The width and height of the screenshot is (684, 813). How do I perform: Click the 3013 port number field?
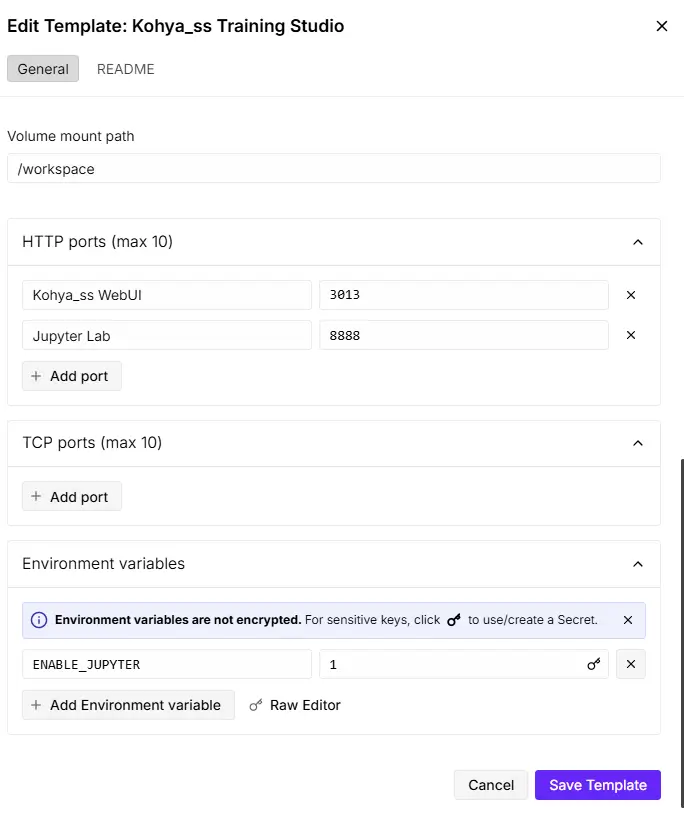coord(463,295)
